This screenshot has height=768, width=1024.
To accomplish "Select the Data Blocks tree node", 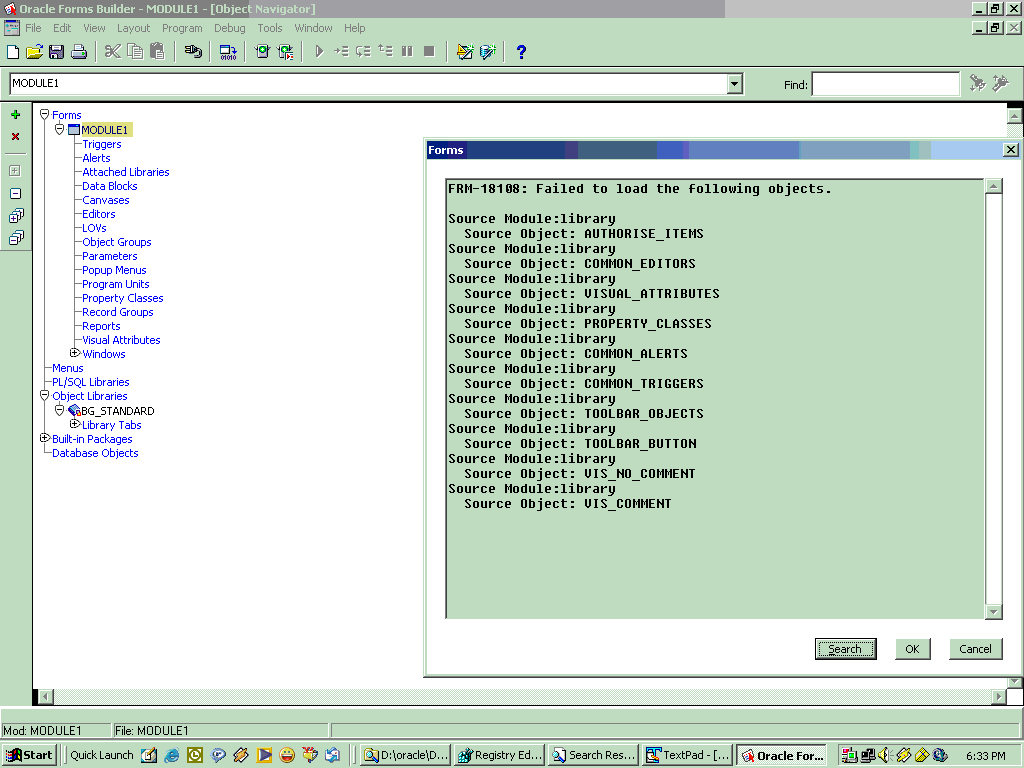I will 110,186.
